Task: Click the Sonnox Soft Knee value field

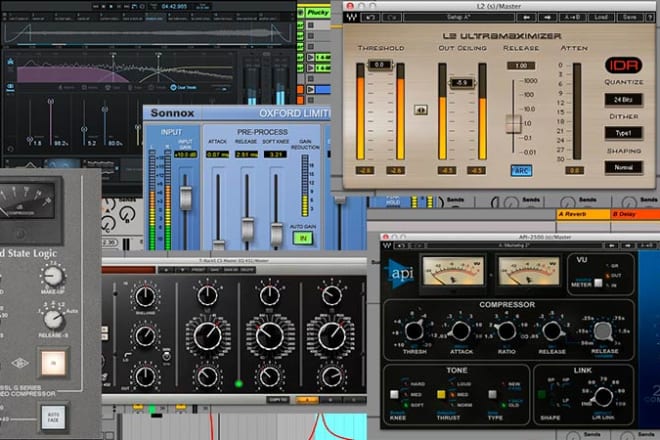Action: click(275, 154)
